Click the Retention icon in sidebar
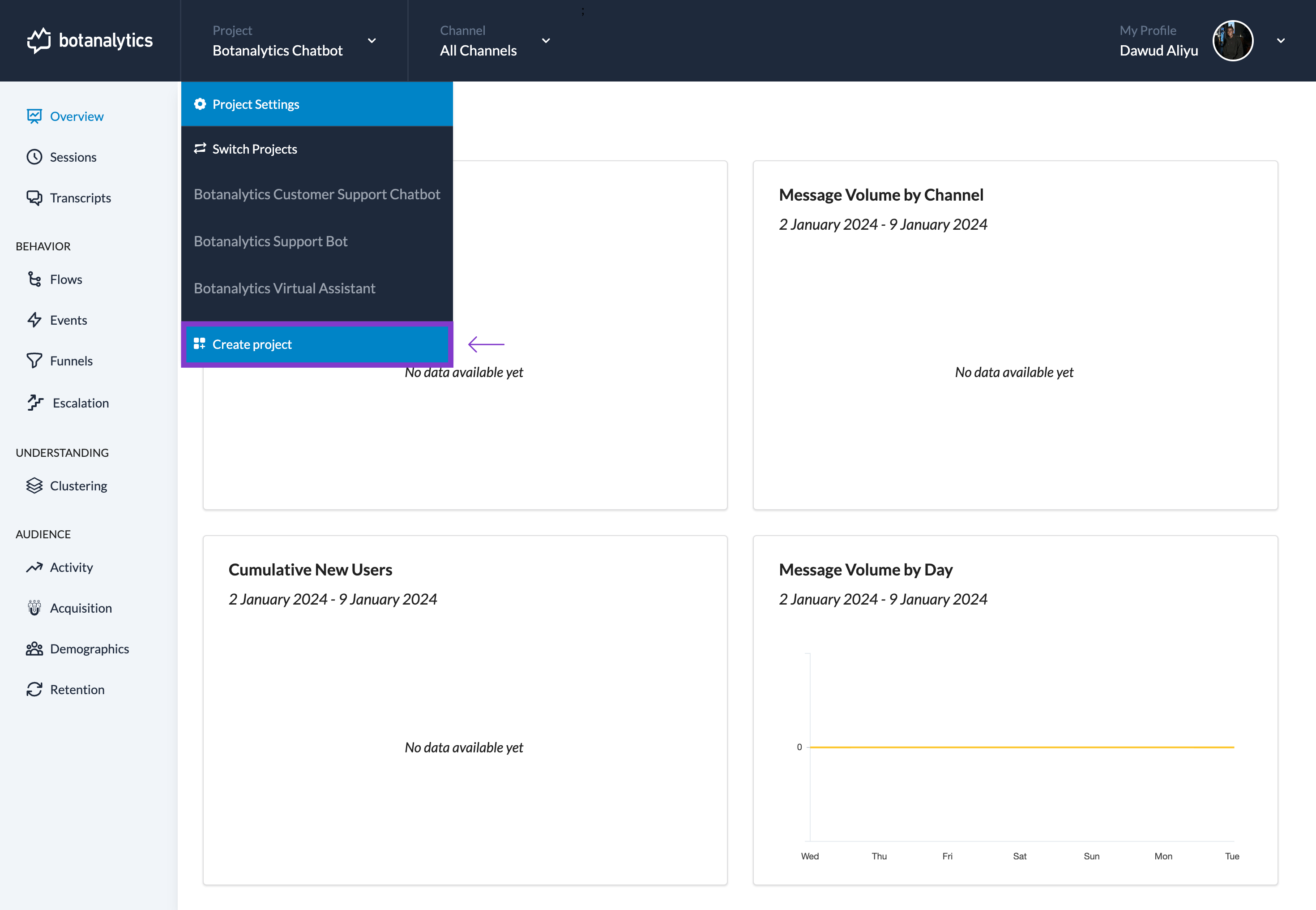1316x910 pixels. (35, 689)
